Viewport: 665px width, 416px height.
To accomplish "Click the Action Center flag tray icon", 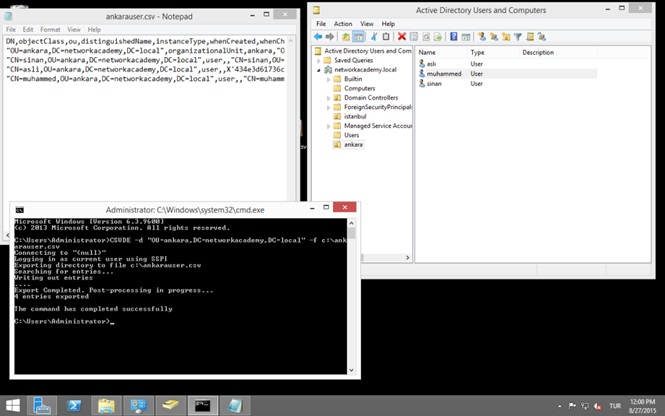I will point(572,406).
